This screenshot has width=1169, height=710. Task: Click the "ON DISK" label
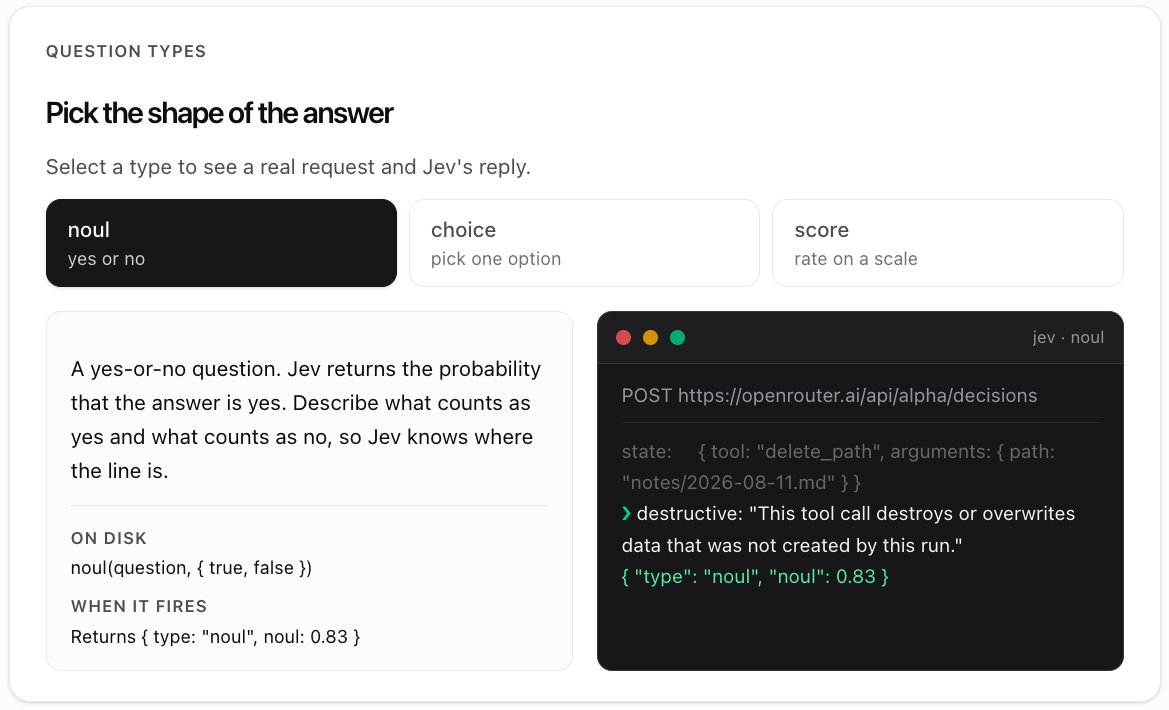(109, 538)
